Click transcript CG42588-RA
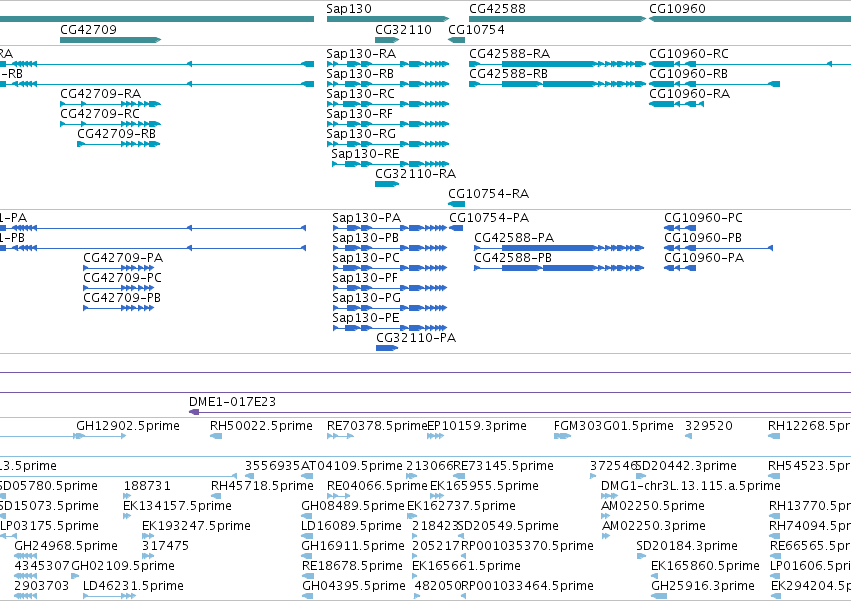 (x=510, y=54)
